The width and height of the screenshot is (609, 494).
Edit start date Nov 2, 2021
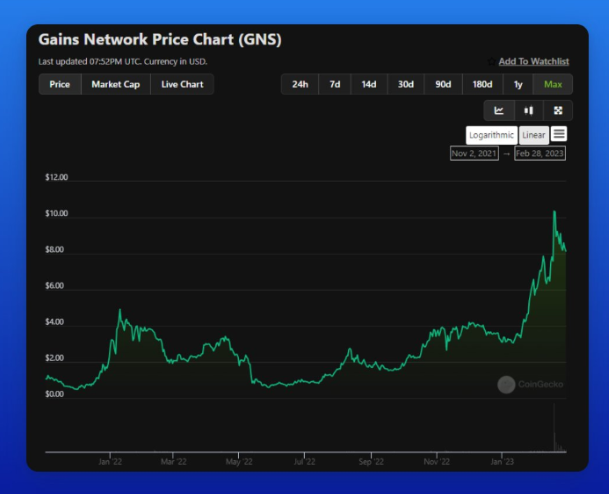pyautogui.click(x=474, y=153)
